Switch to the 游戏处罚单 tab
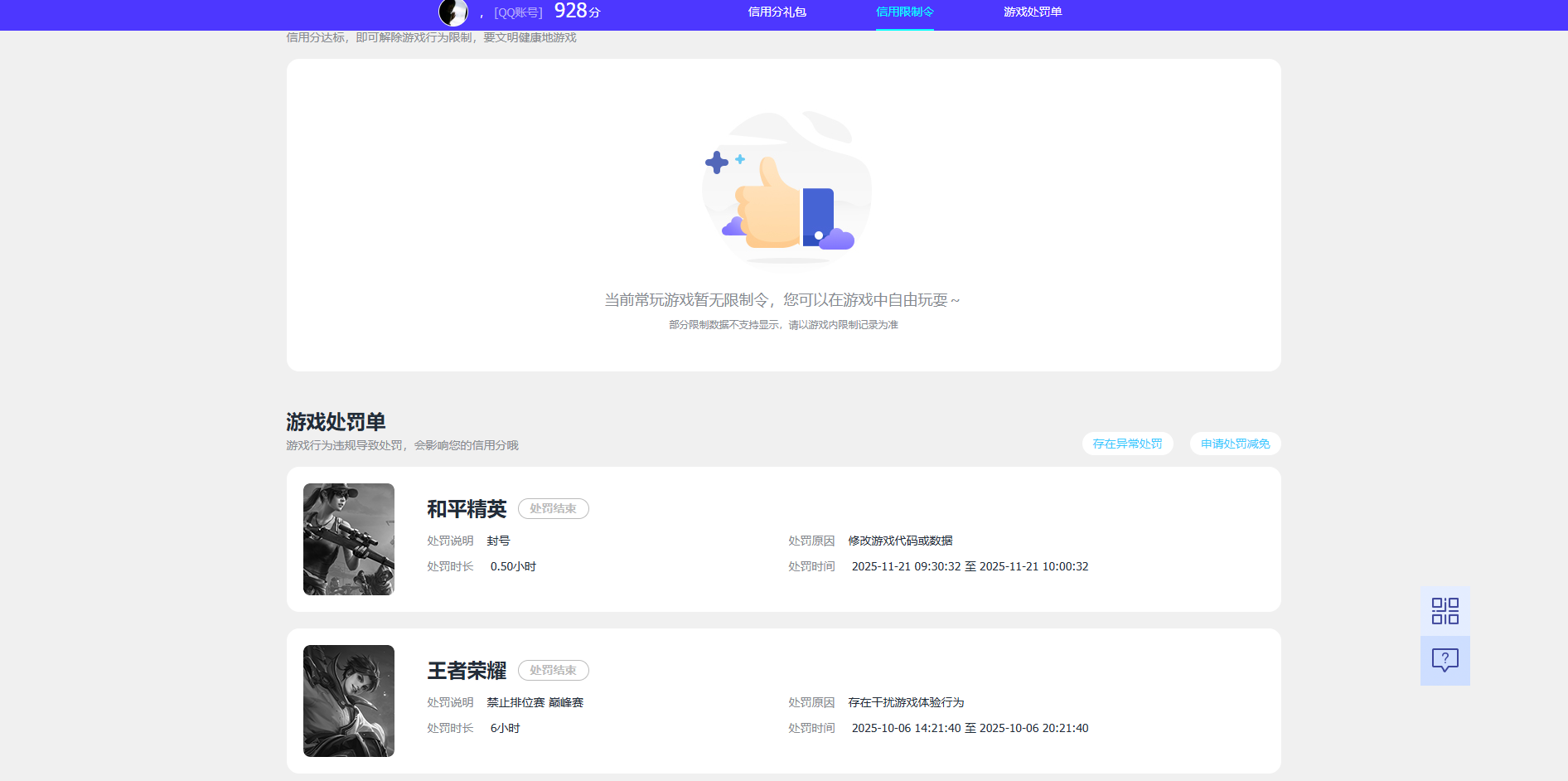 point(1032,12)
